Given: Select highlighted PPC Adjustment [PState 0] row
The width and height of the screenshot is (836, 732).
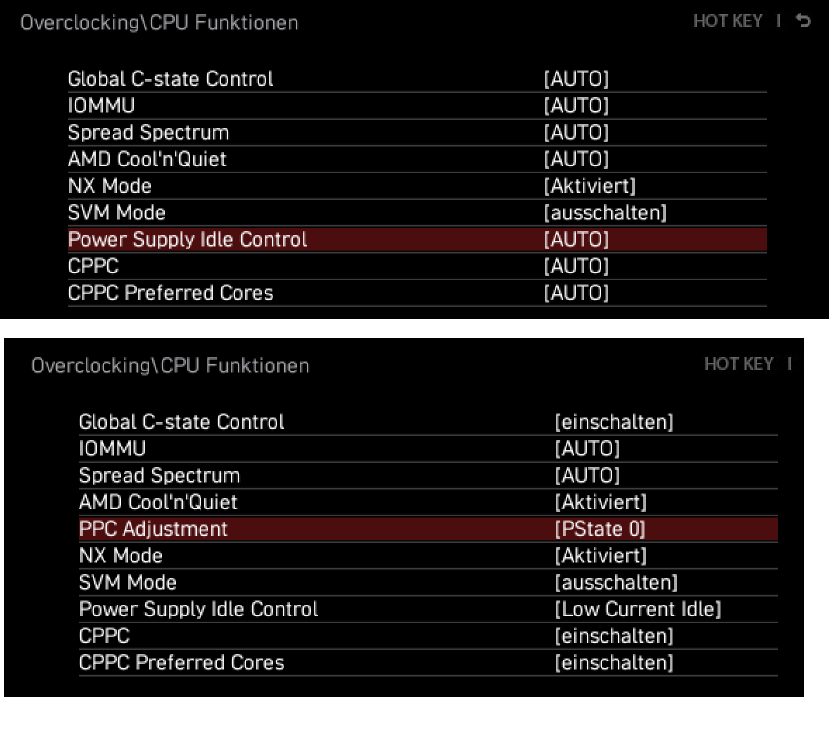Looking at the screenshot, I should [x=428, y=529].
